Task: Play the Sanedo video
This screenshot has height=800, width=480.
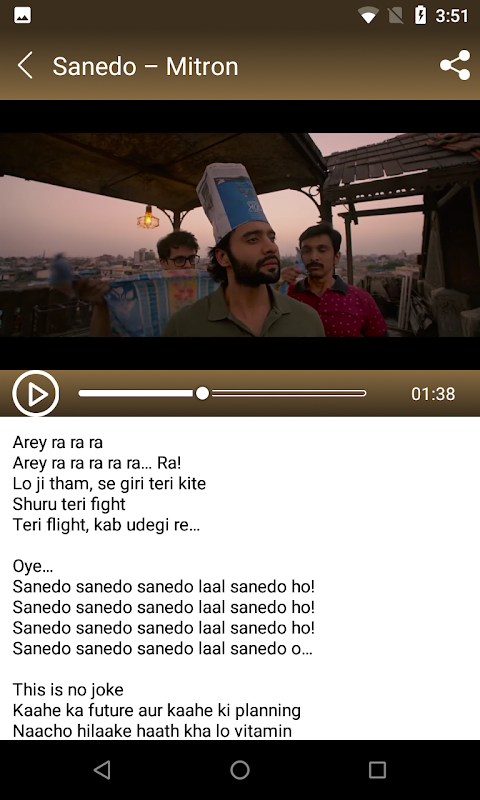Action: pyautogui.click(x=36, y=393)
